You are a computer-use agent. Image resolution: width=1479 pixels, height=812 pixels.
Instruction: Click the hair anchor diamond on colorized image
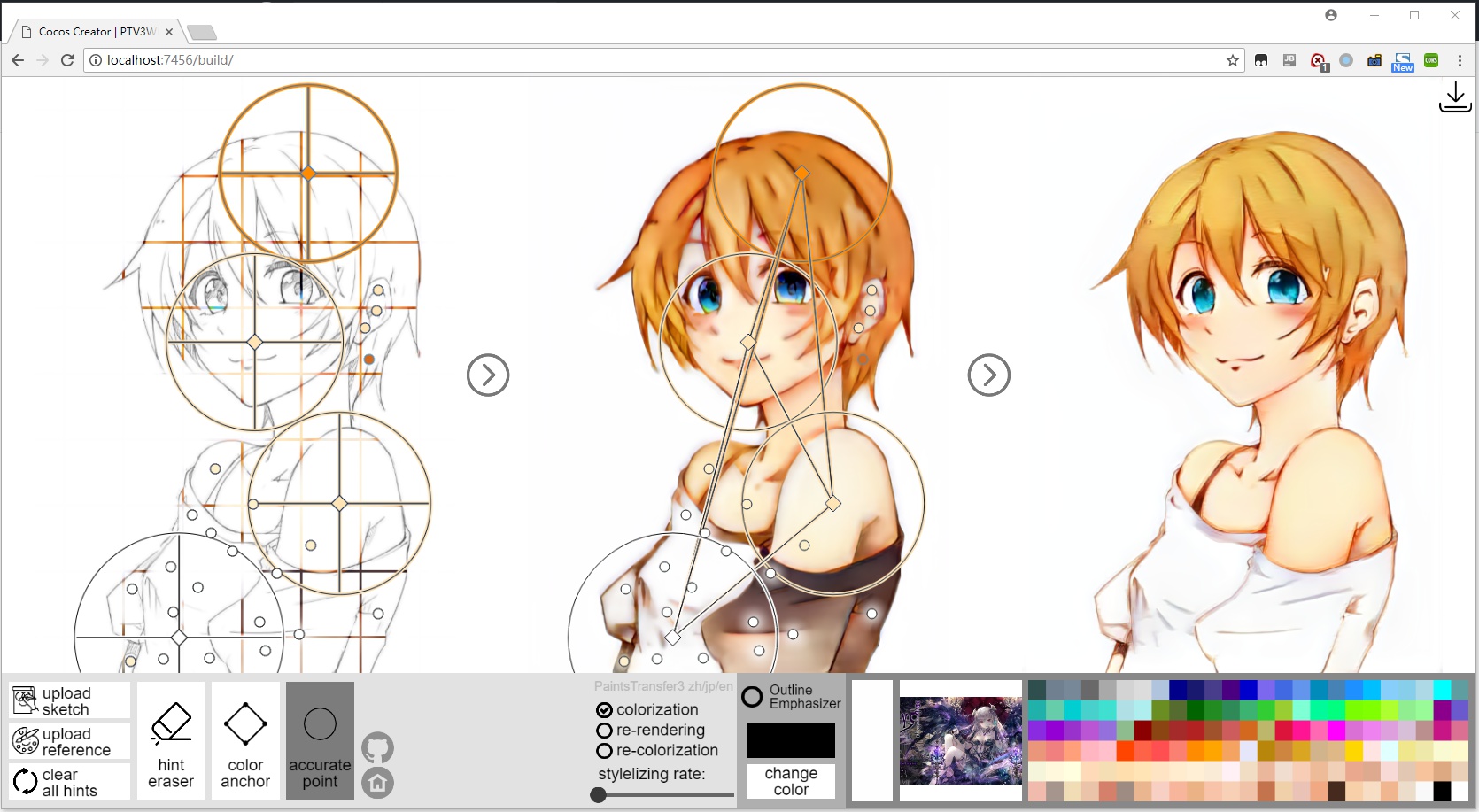click(x=801, y=173)
